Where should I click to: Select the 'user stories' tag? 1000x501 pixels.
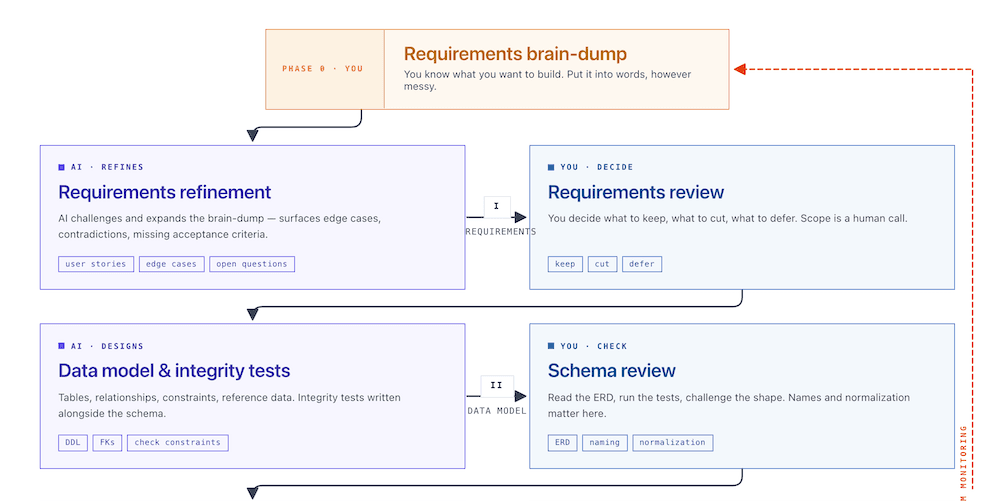[x=96, y=264]
